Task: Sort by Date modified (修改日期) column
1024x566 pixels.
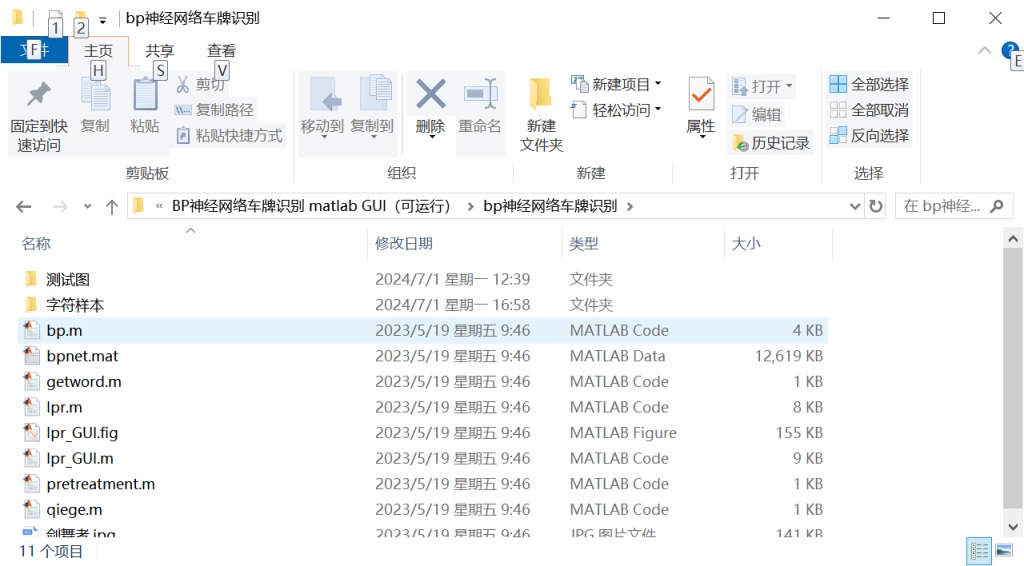Action: [x=404, y=244]
